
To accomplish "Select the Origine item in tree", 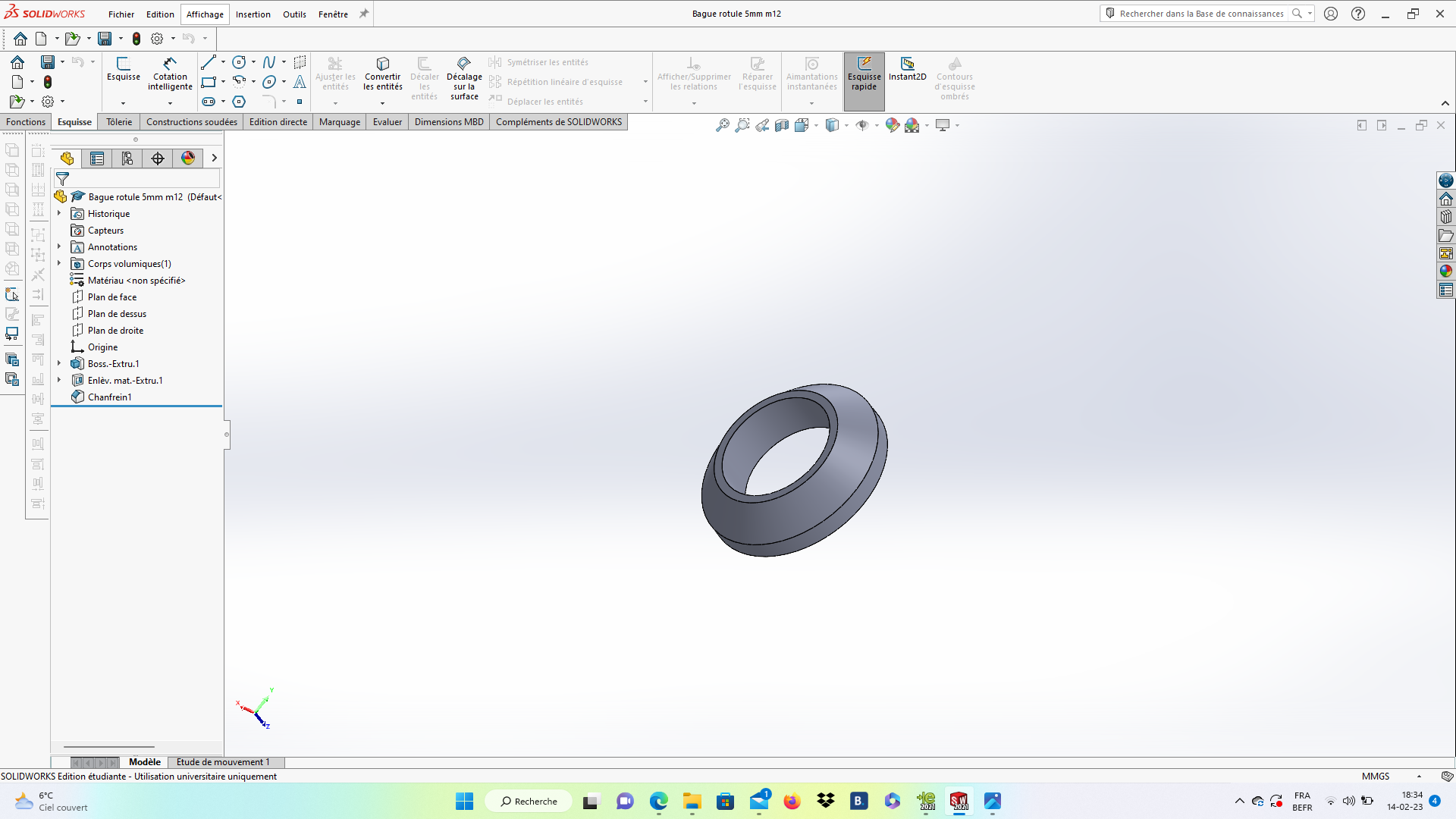I will [103, 347].
